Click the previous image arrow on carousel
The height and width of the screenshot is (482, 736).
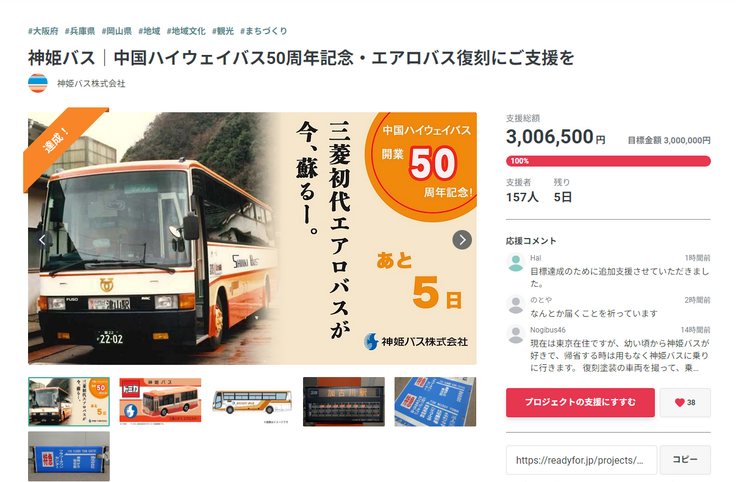[42, 240]
